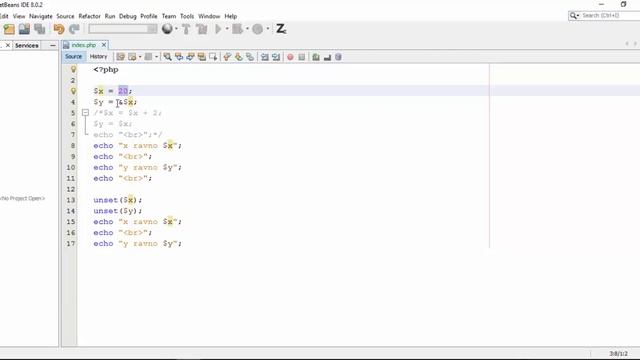Image resolution: width=640 pixels, height=360 pixels.
Task: Click the large Z toolbar icon
Action: (x=281, y=29)
